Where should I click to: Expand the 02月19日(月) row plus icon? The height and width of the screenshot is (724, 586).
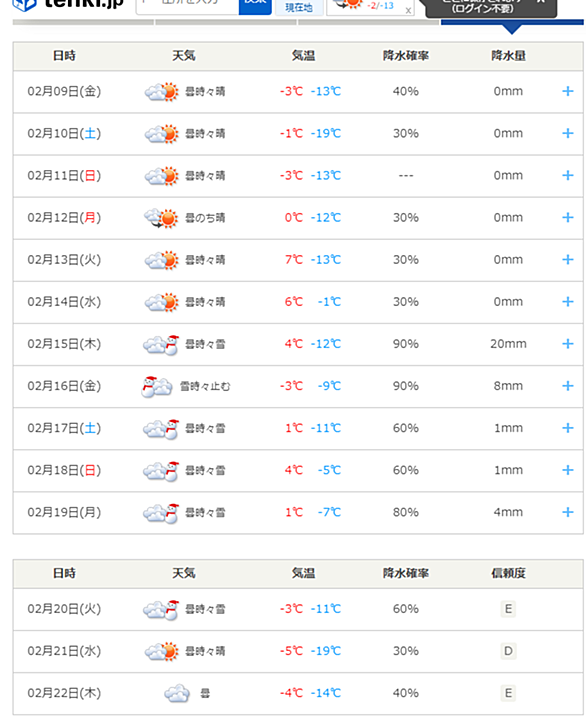(568, 512)
